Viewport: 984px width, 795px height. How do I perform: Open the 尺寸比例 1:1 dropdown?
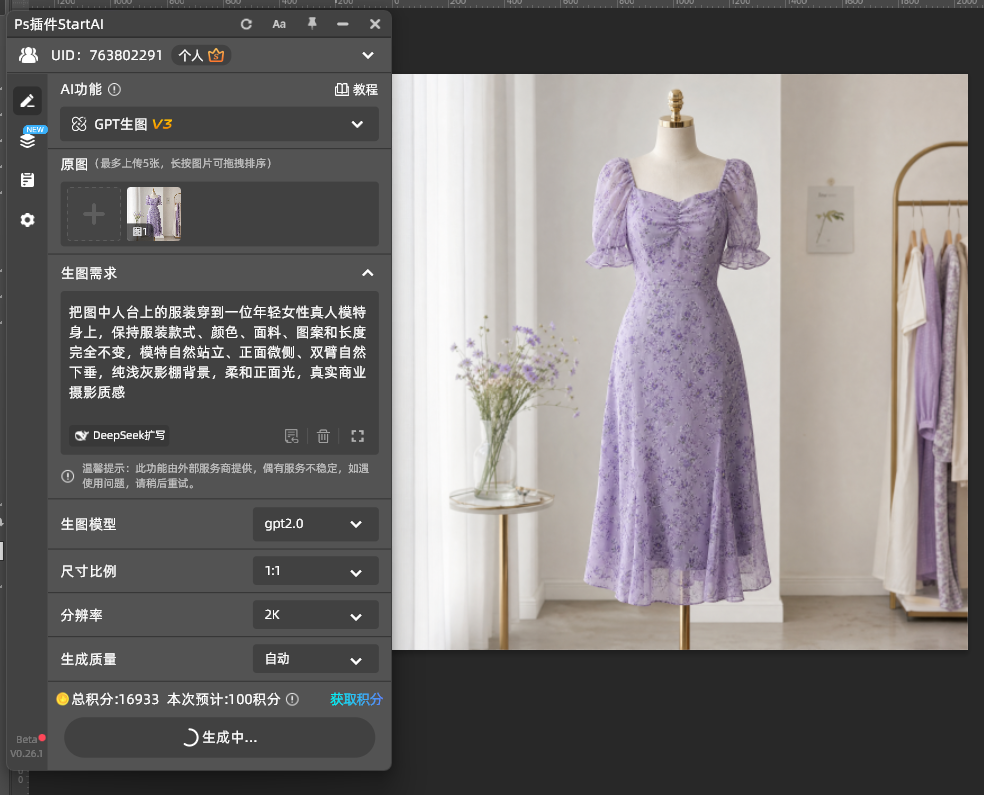point(316,571)
